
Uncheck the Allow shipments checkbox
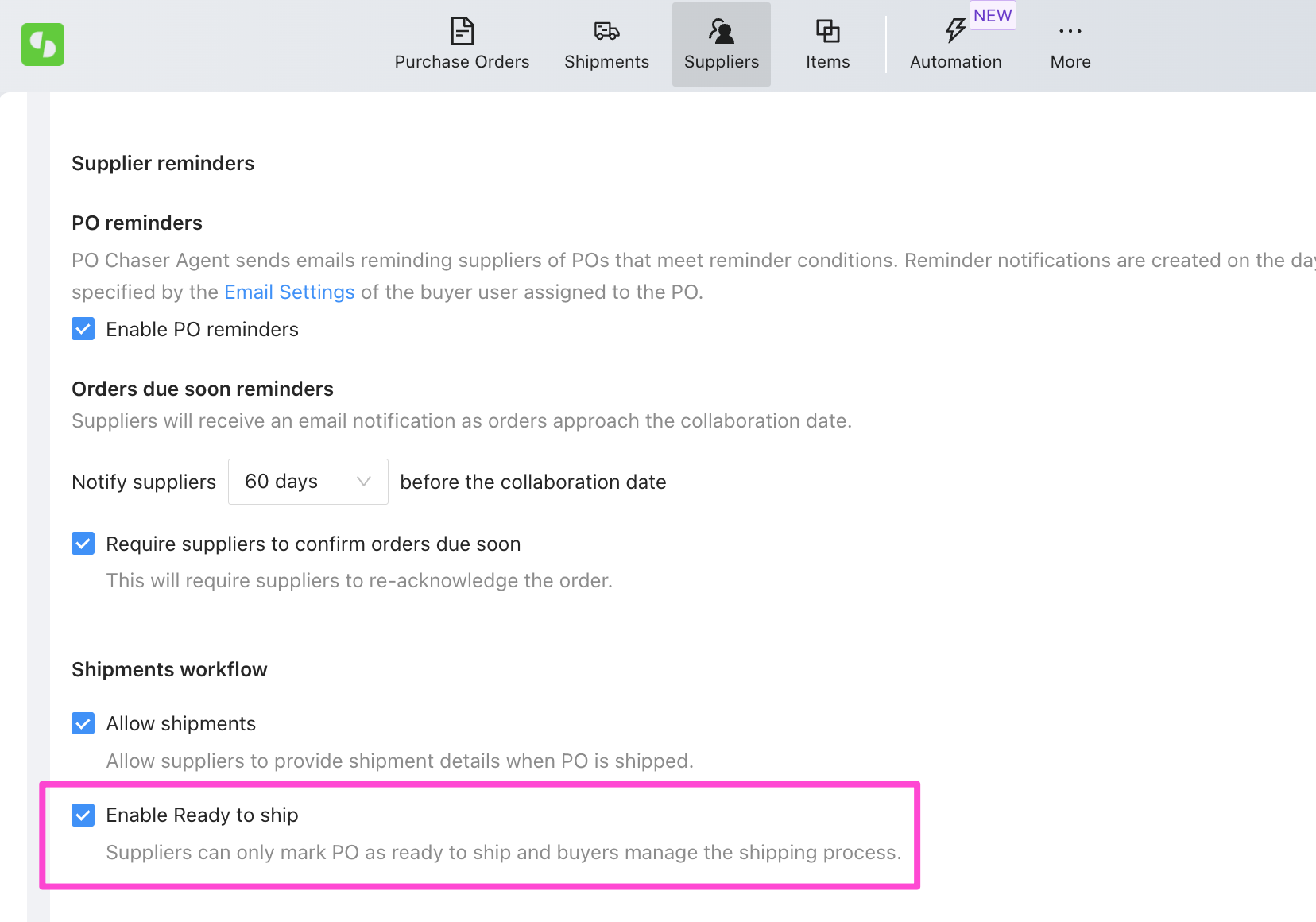(83, 723)
